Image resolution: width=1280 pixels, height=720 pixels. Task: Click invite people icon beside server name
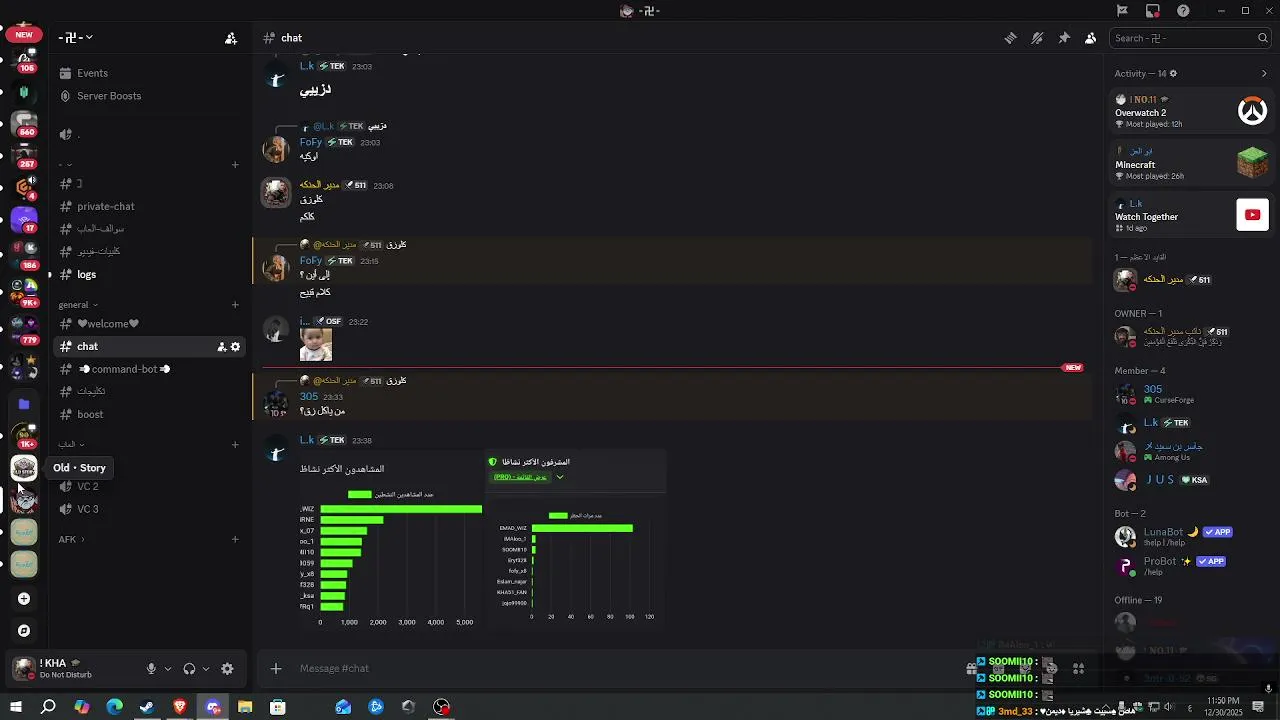point(231,38)
